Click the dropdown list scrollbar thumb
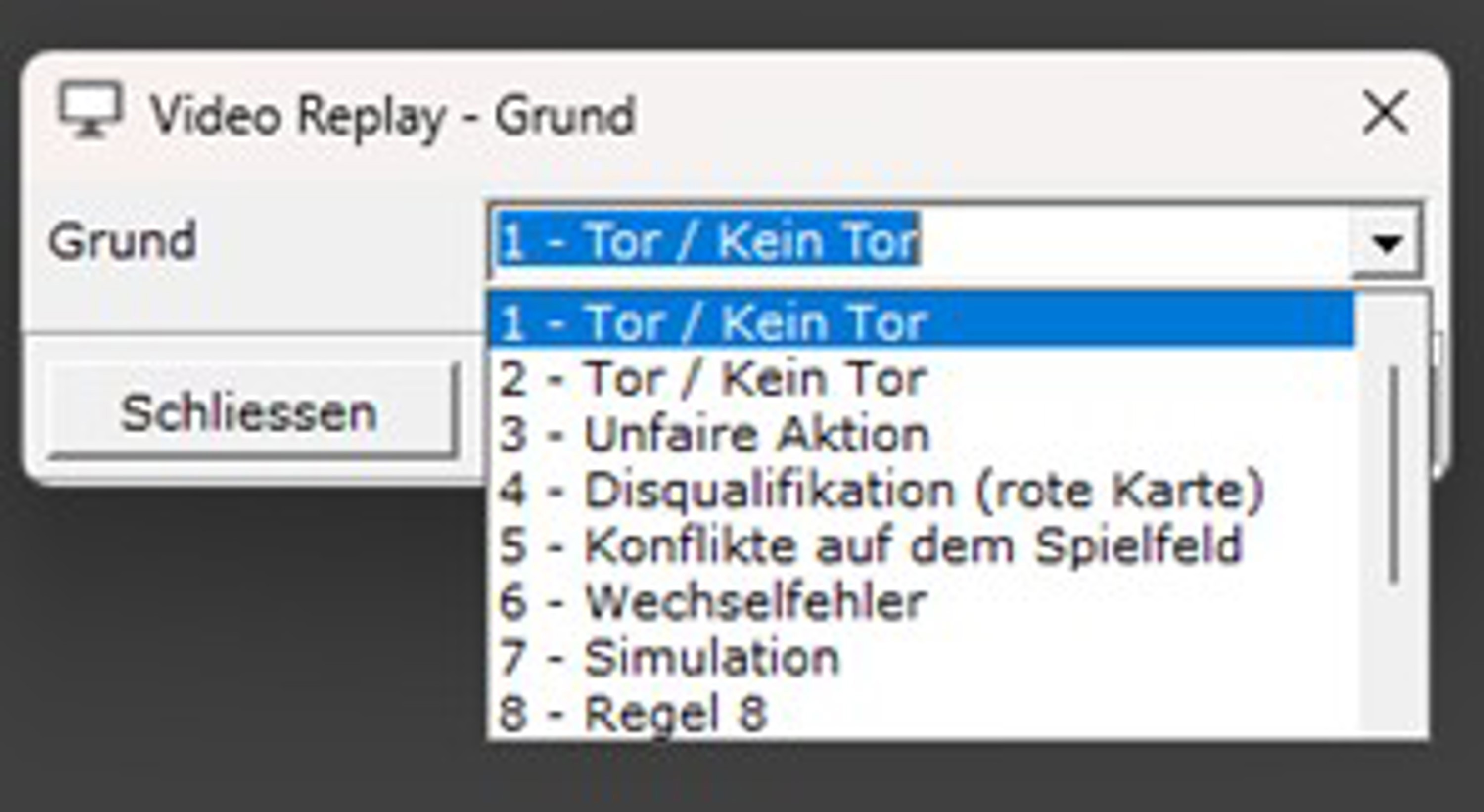The image size is (1484, 812). [1394, 475]
